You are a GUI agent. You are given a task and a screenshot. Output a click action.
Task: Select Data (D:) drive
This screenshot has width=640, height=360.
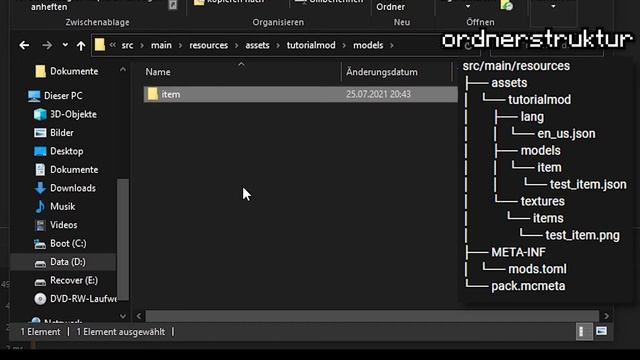(68, 262)
